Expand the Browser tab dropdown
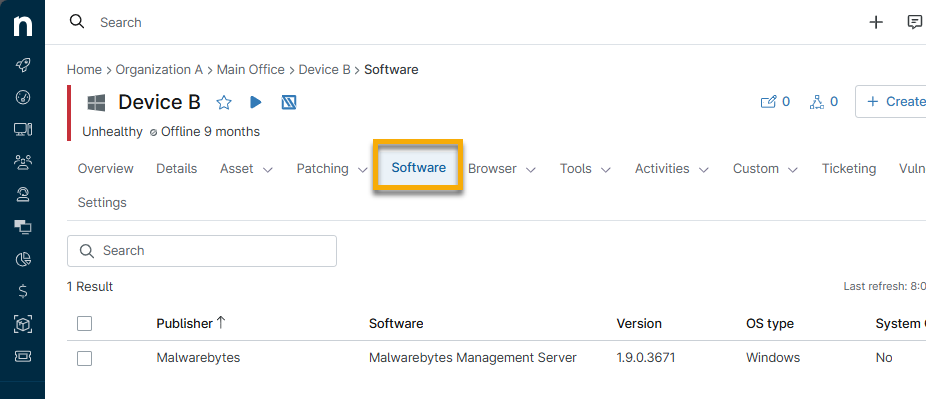926x399 pixels. pos(531,170)
